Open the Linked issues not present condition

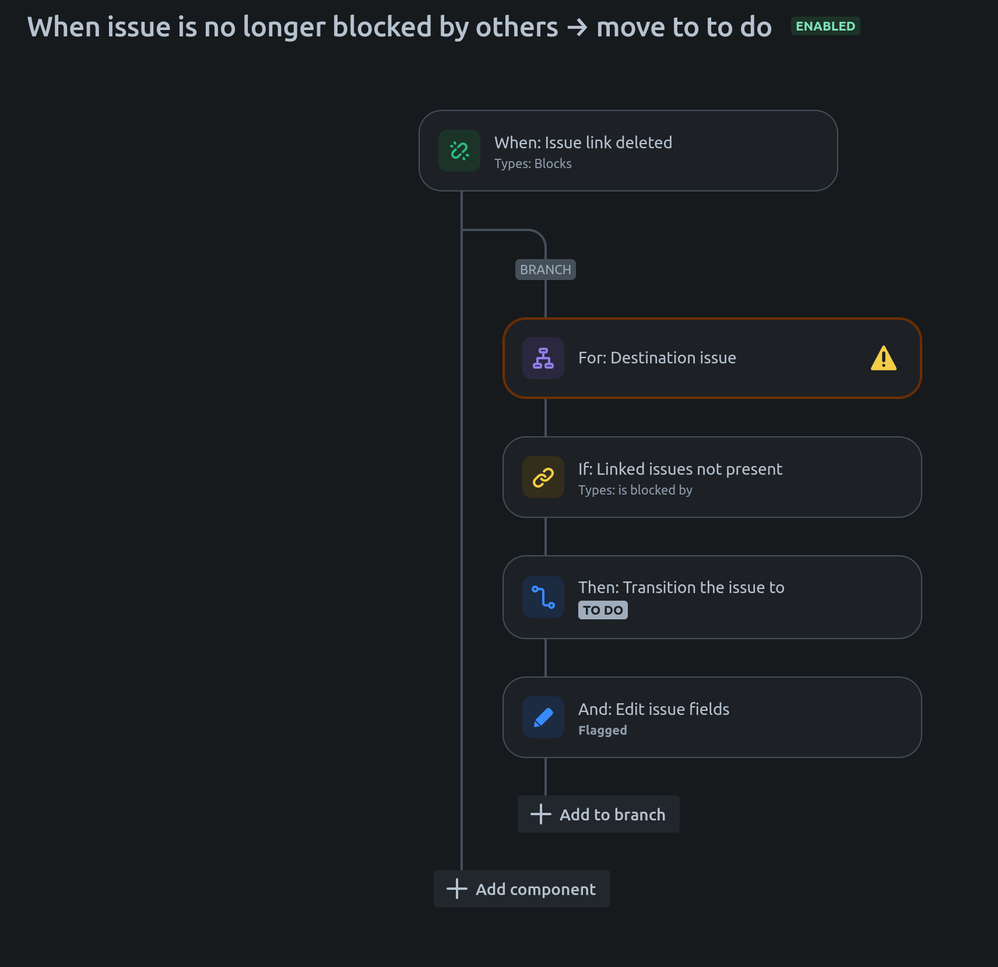tap(700, 477)
